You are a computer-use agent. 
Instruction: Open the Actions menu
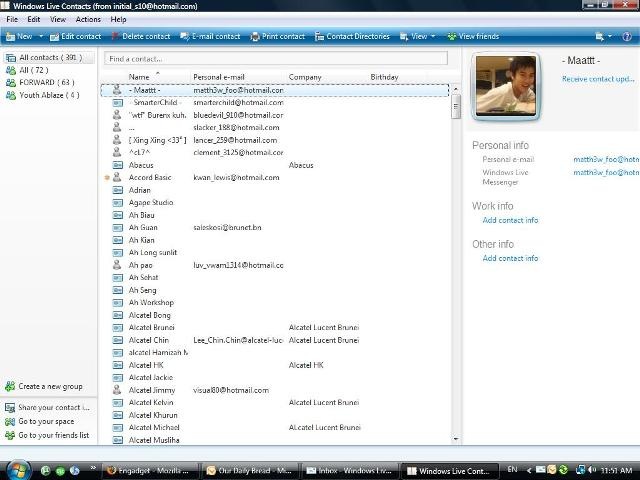[x=88, y=19]
